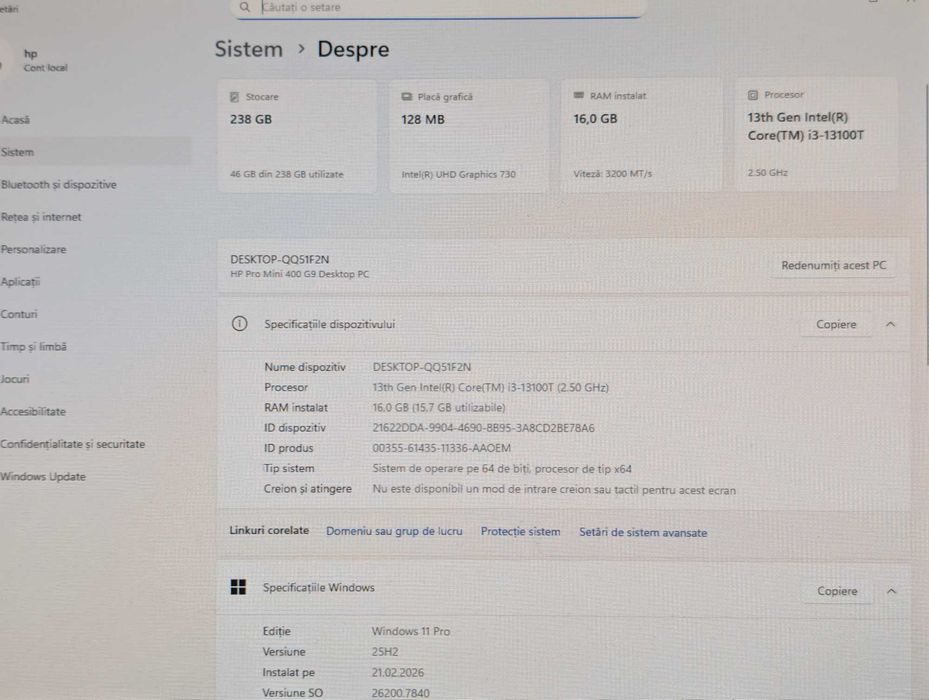Open the Stocare 238 GB card

297,136
